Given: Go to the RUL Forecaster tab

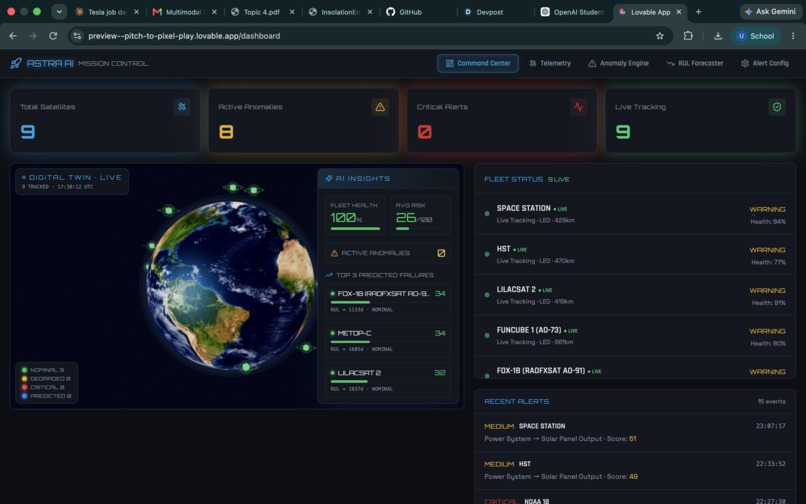Looking at the screenshot, I should tap(694, 63).
